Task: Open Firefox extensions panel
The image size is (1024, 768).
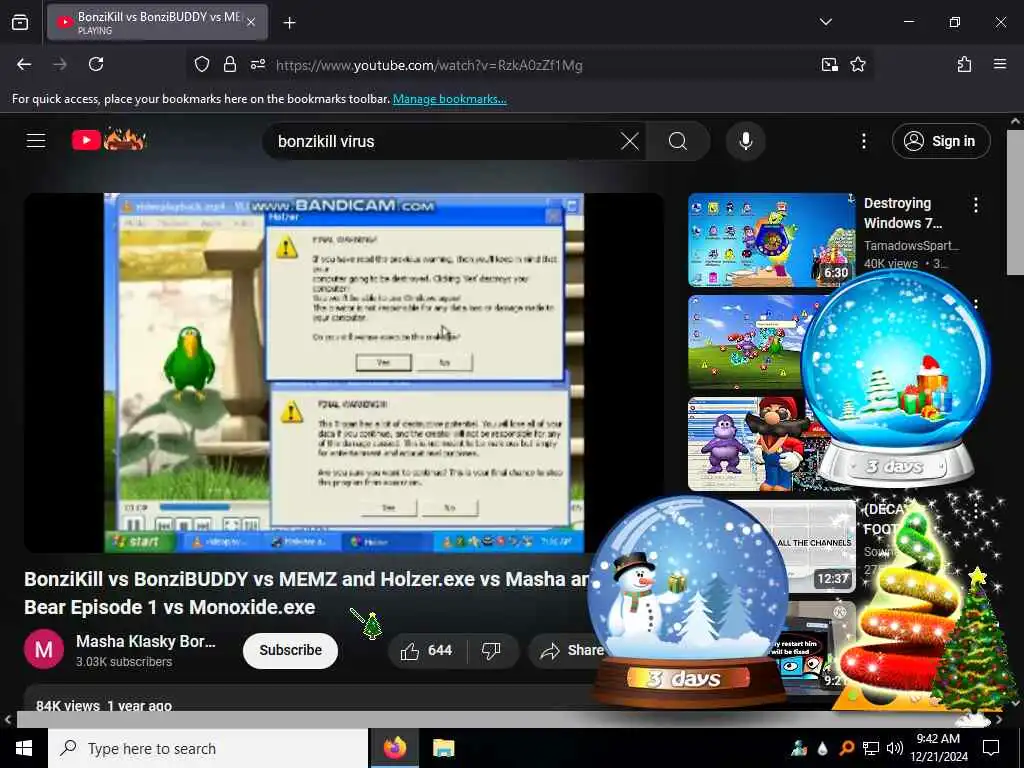Action: (964, 64)
